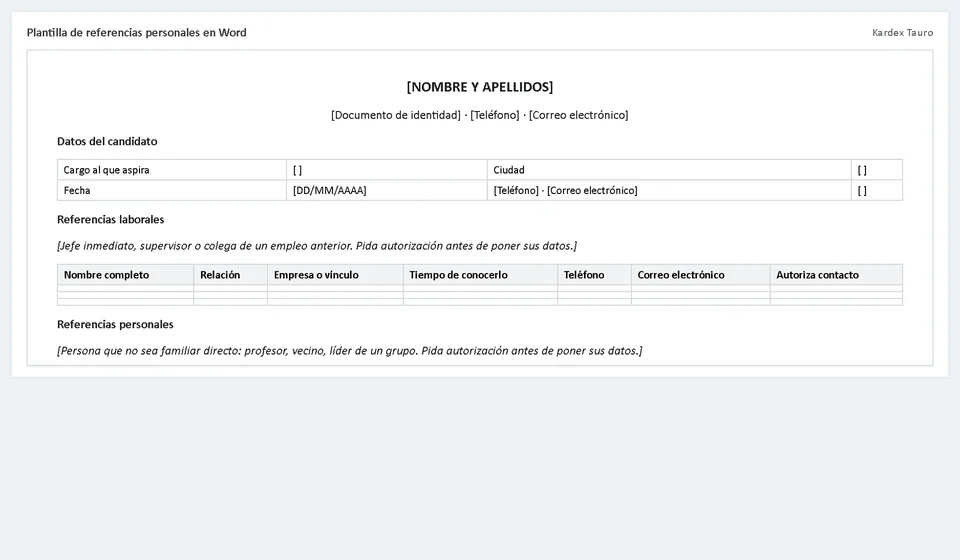Select the '[NOMBRE Y APELLIDOS]' heading placeholder
The width and height of the screenshot is (960, 560).
pyautogui.click(x=479, y=87)
